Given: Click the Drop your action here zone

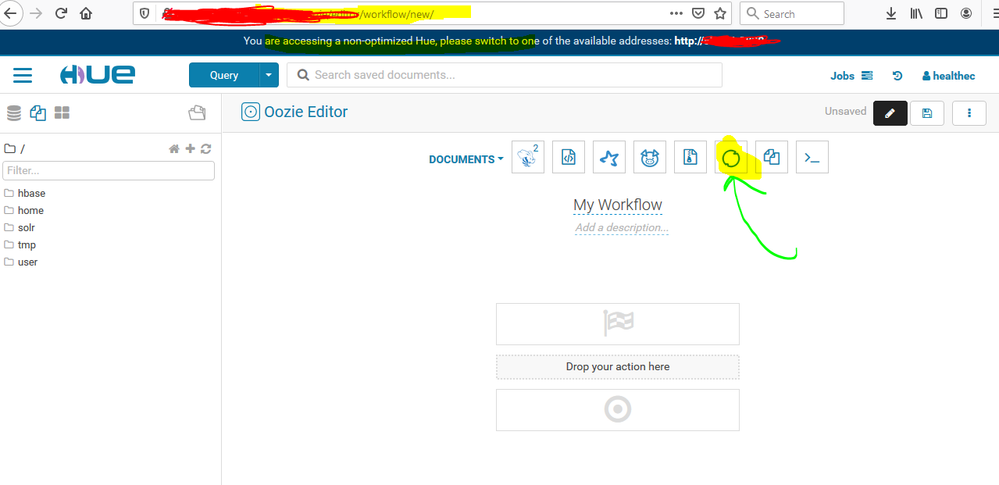Looking at the screenshot, I should [x=617, y=366].
